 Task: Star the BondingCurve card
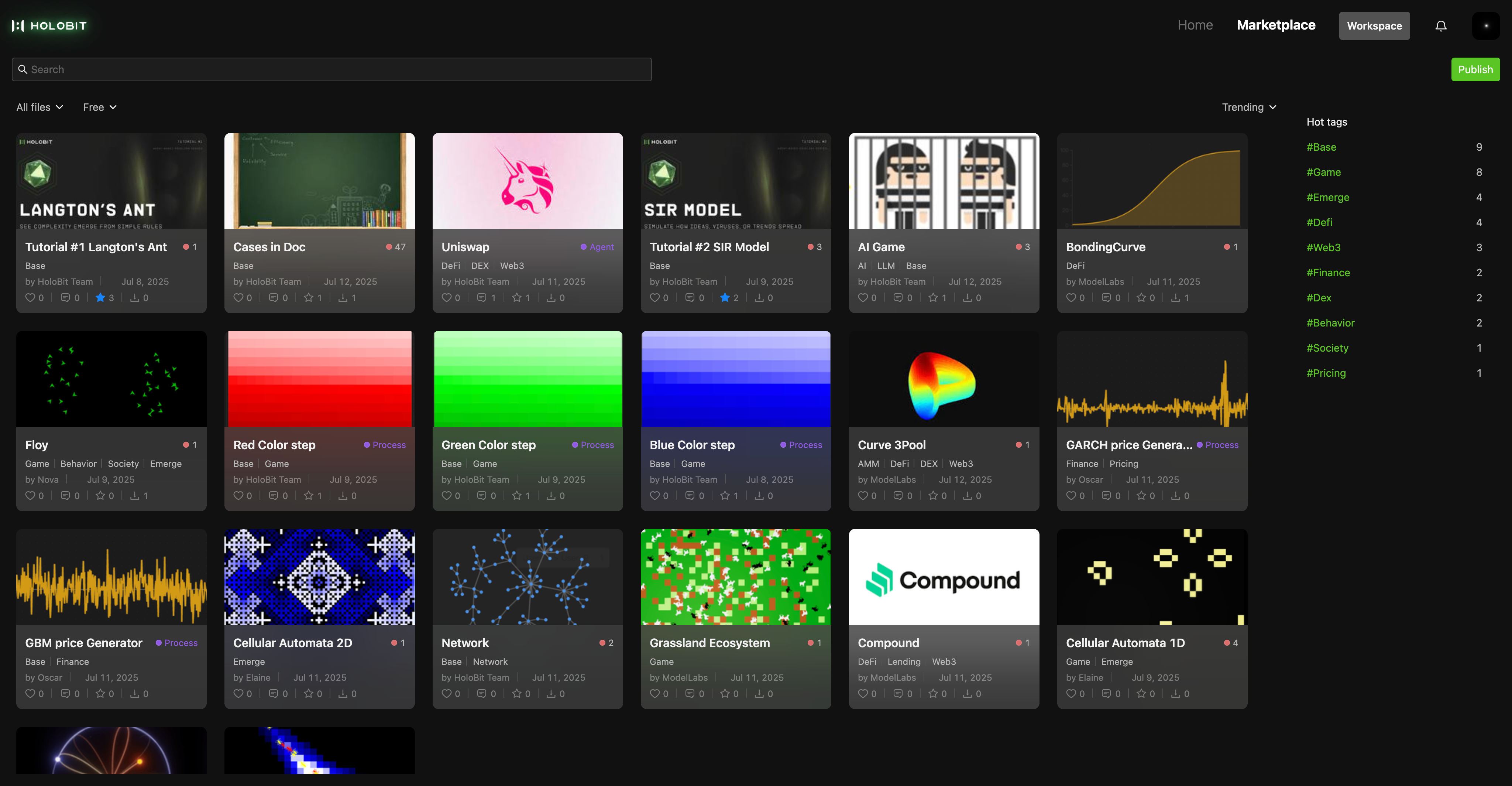click(x=1141, y=298)
